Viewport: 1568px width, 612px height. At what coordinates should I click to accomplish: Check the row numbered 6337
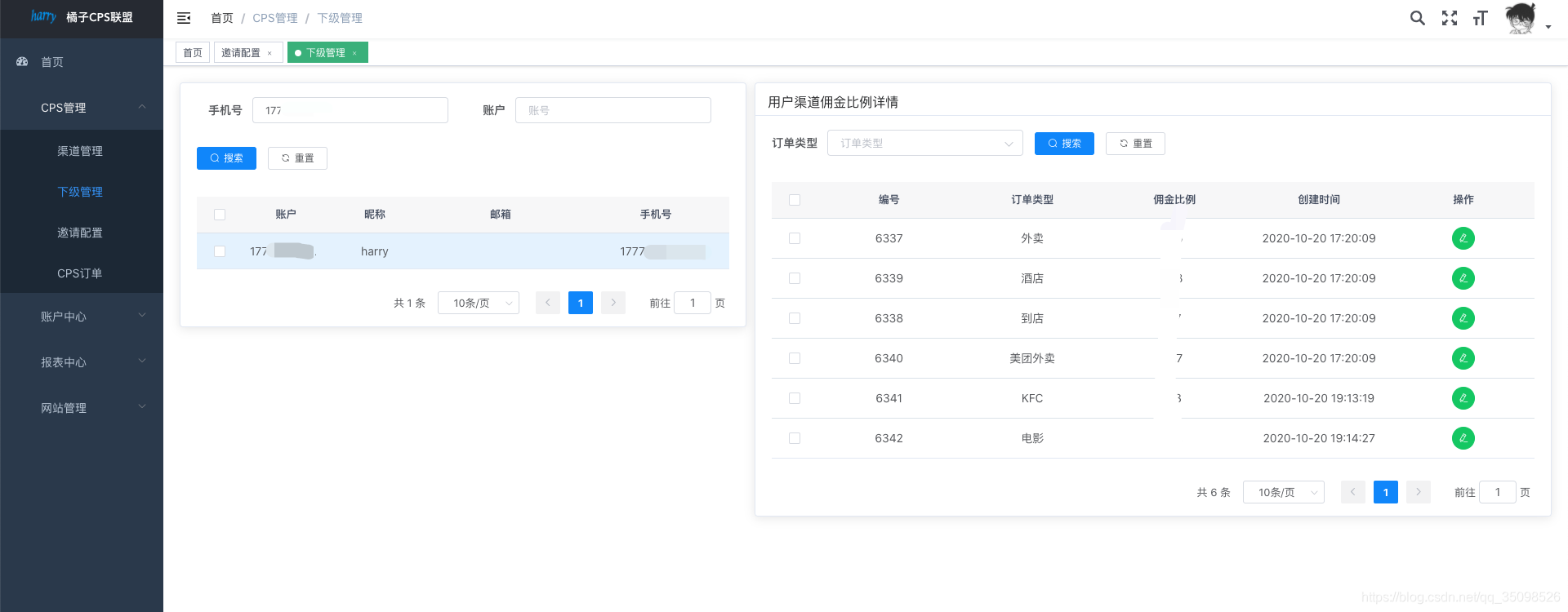tap(795, 238)
